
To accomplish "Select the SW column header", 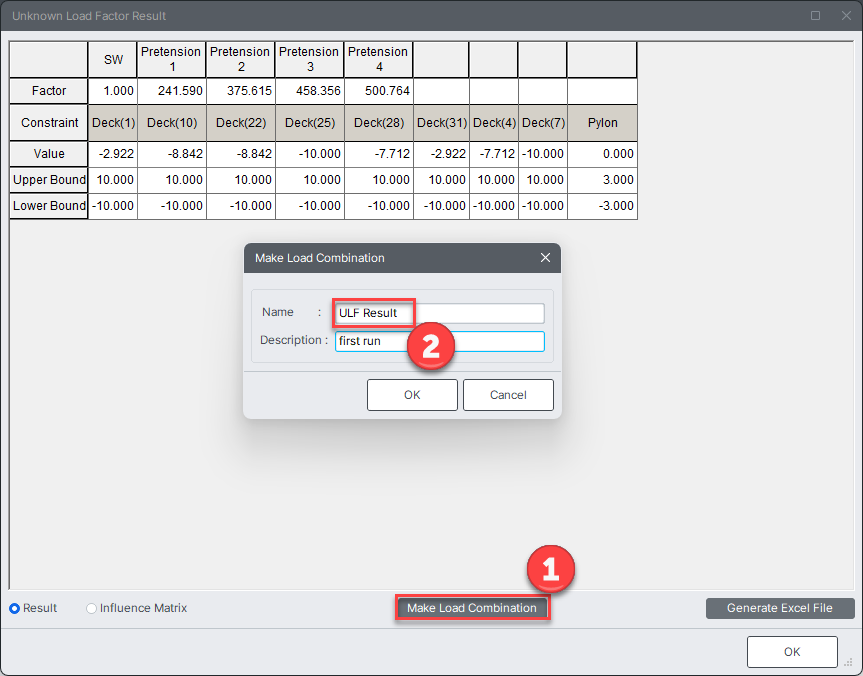I will (113, 59).
